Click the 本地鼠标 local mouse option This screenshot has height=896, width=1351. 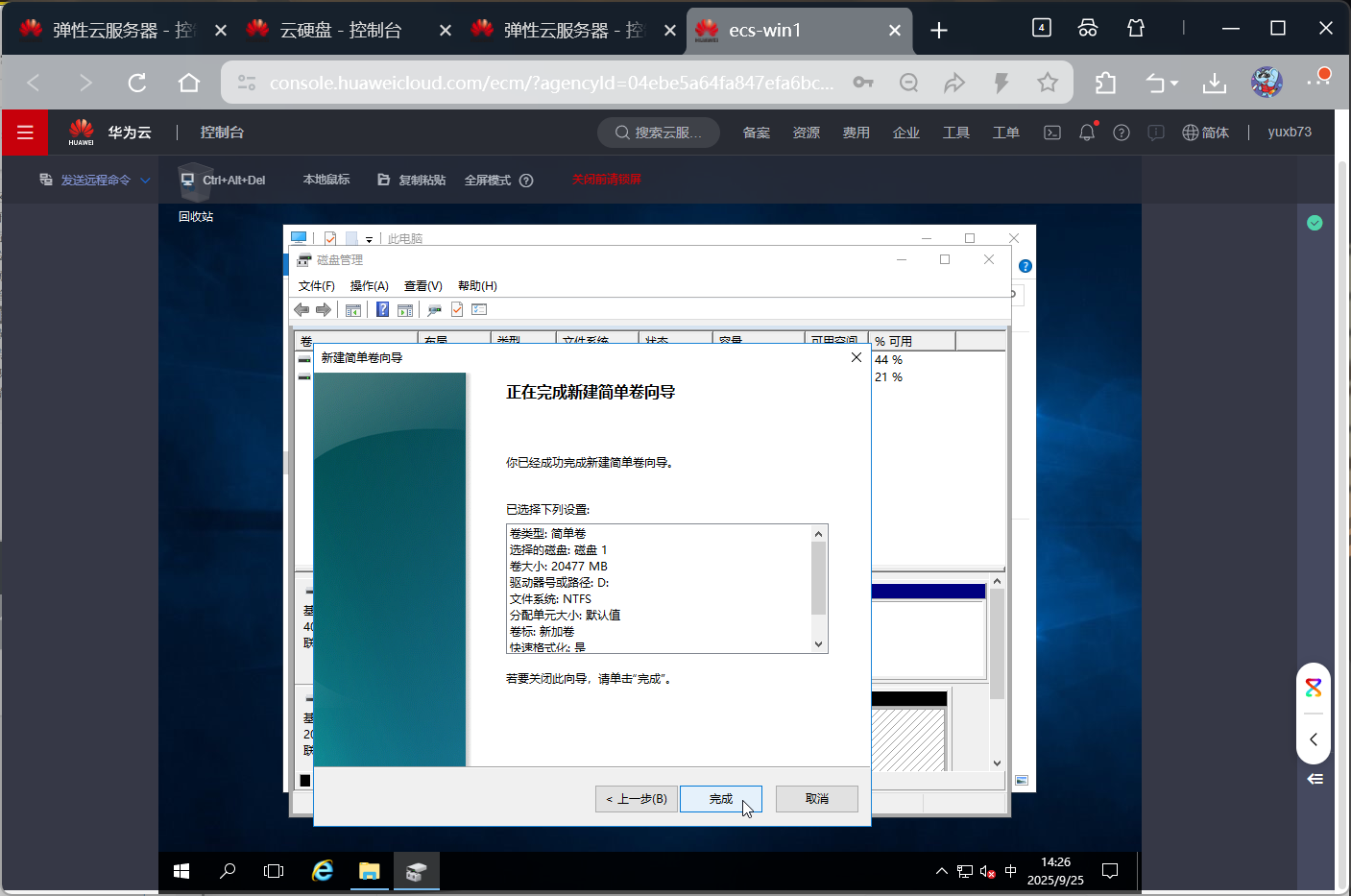(326, 180)
